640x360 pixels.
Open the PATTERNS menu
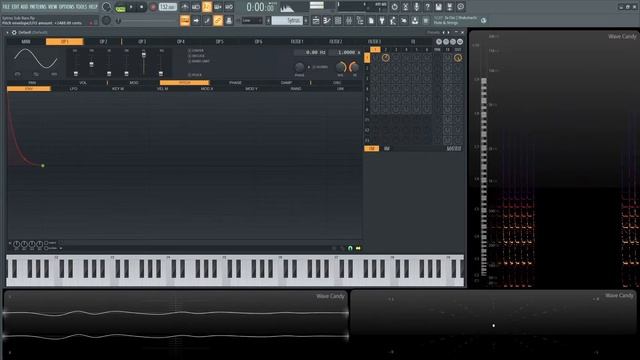[x=38, y=7]
